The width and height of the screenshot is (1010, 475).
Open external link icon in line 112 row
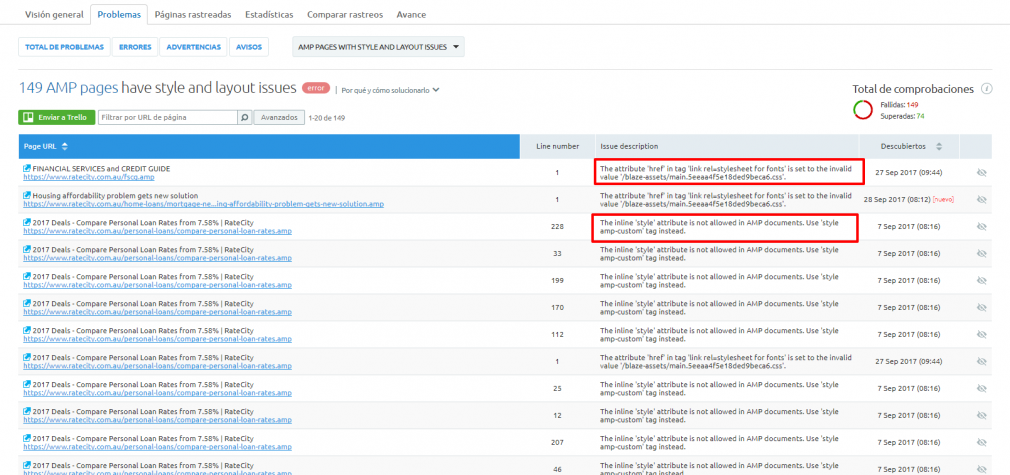(x=27, y=331)
